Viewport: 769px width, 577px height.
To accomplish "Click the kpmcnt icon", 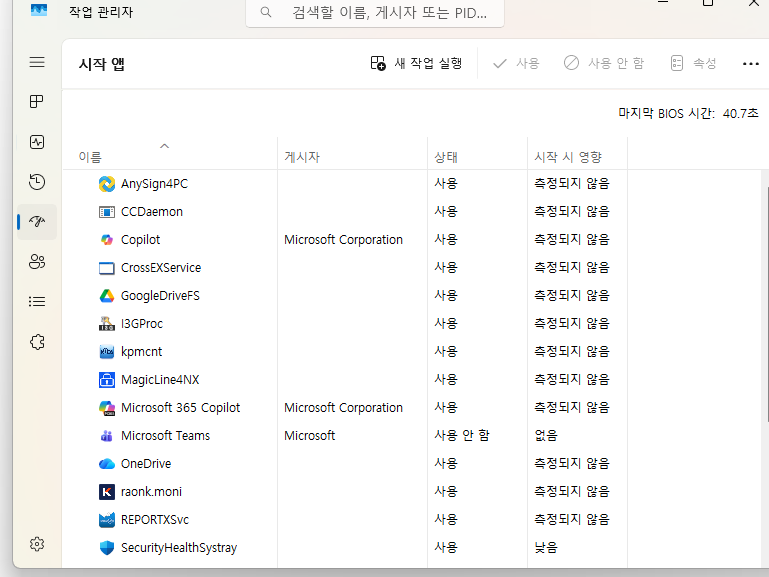I will click(107, 352).
